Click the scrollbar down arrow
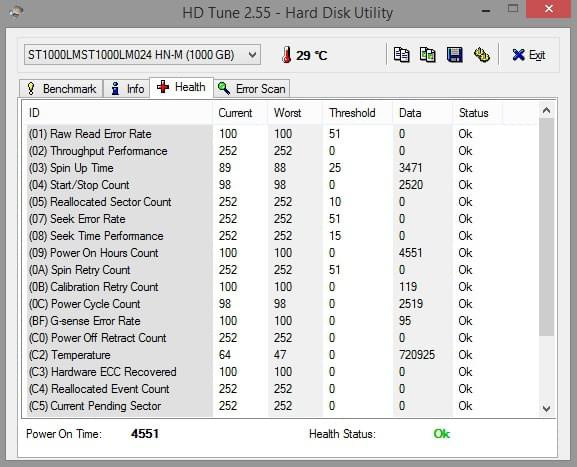 point(546,408)
